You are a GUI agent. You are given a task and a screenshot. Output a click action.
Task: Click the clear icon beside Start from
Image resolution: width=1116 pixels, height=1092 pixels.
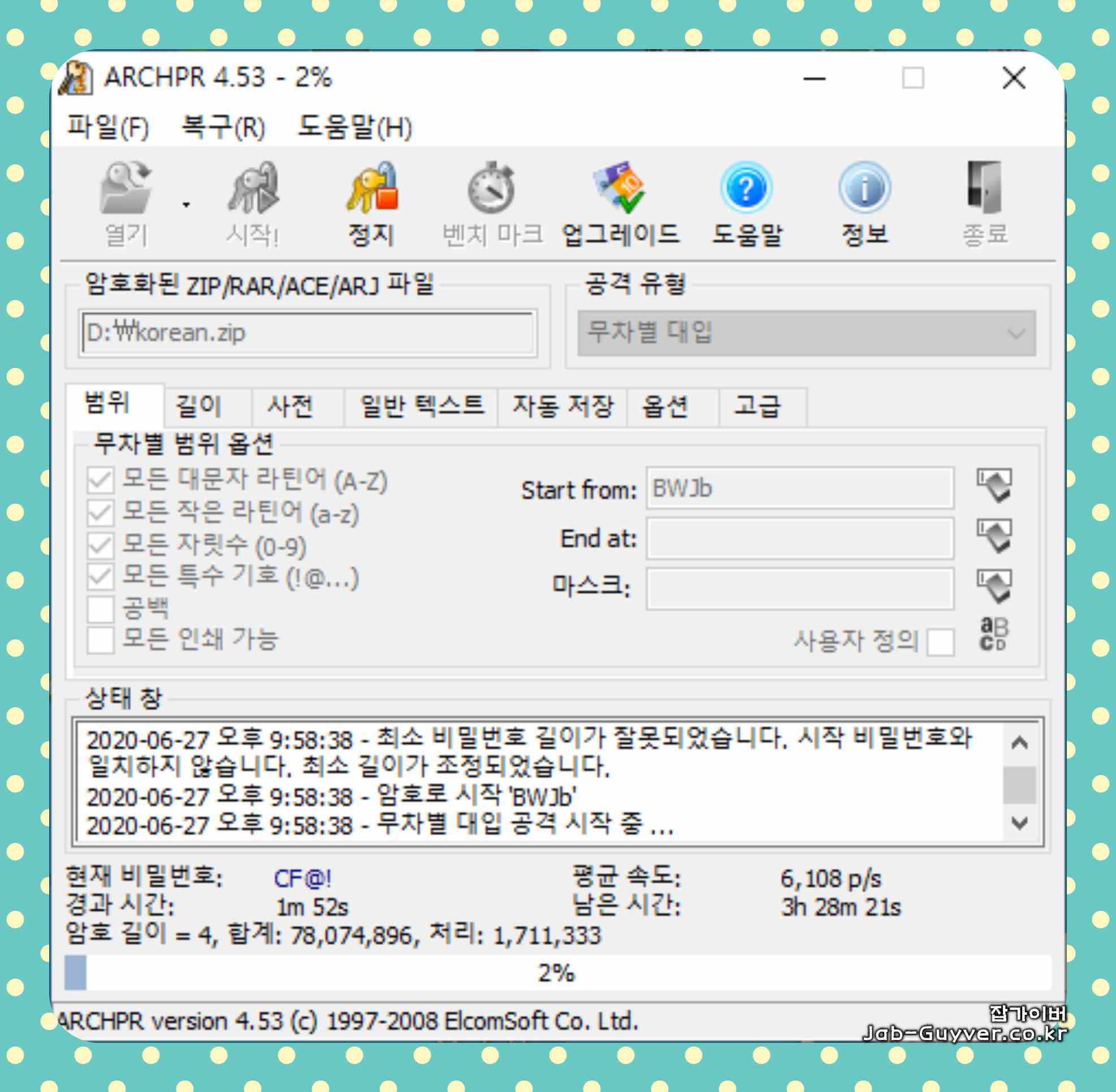pos(994,486)
